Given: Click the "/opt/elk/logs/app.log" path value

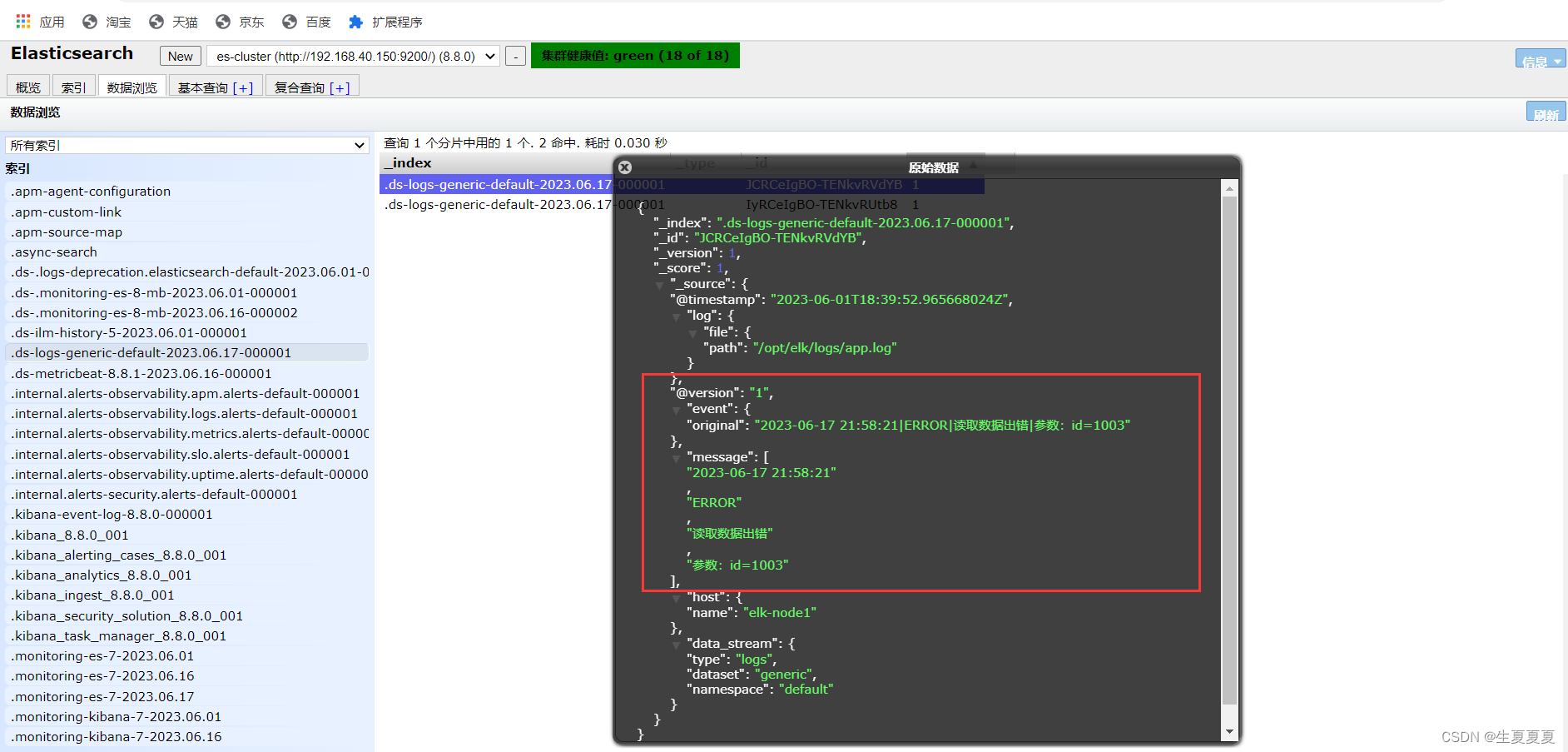Looking at the screenshot, I should [x=824, y=347].
